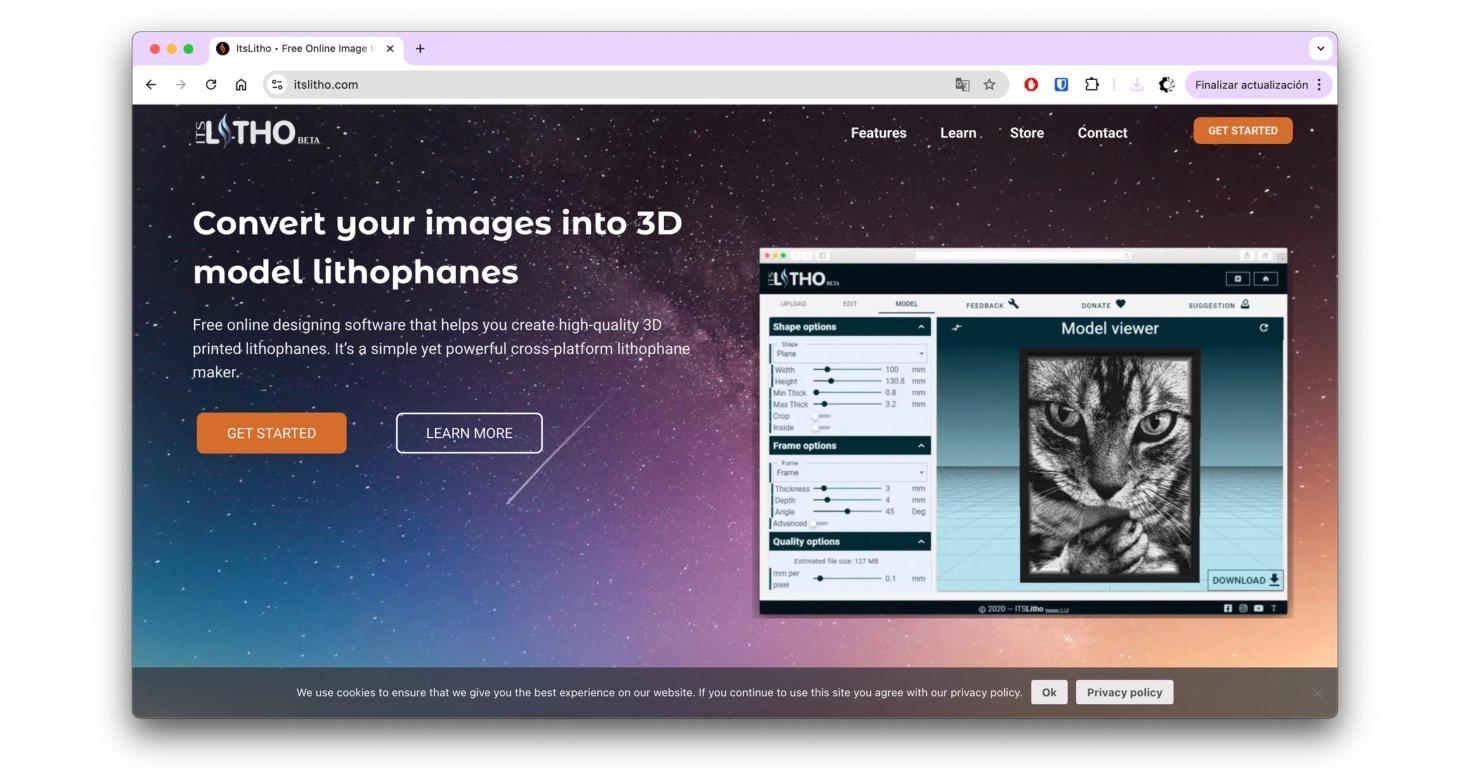This screenshot has width=1470, height=780.
Task: Dismiss the cookie notice with X
Action: point(1317,693)
